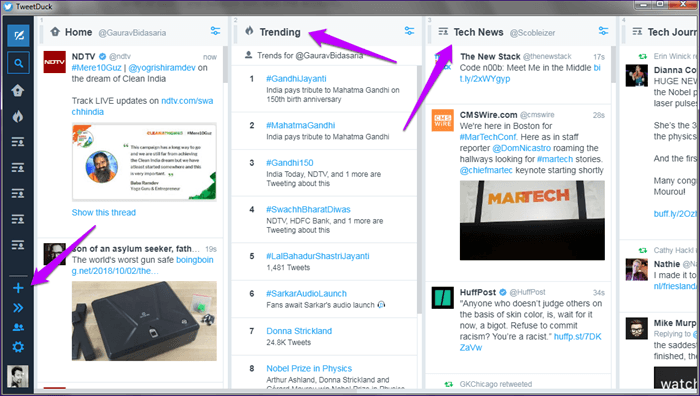700x396 pixels.
Task: Click the Trending column scrollbar
Action: coord(419,190)
